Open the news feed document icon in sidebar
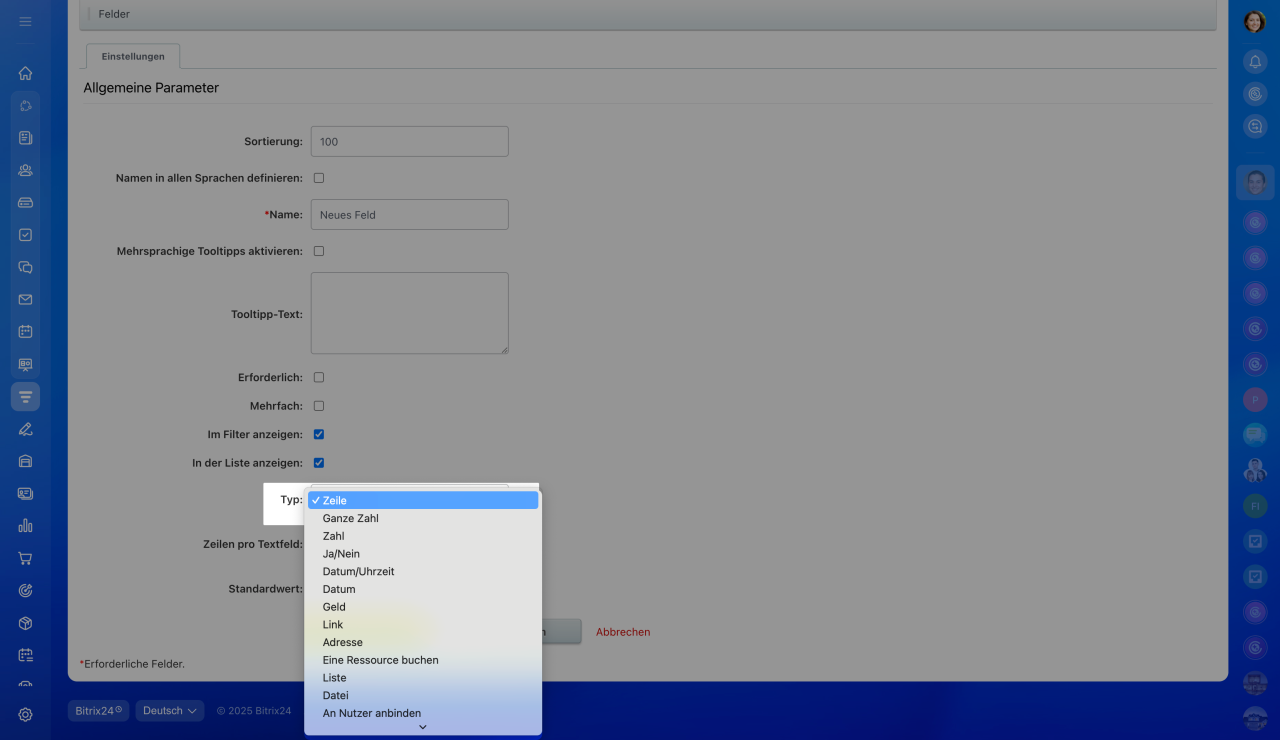The height and width of the screenshot is (740, 1280). (26, 138)
